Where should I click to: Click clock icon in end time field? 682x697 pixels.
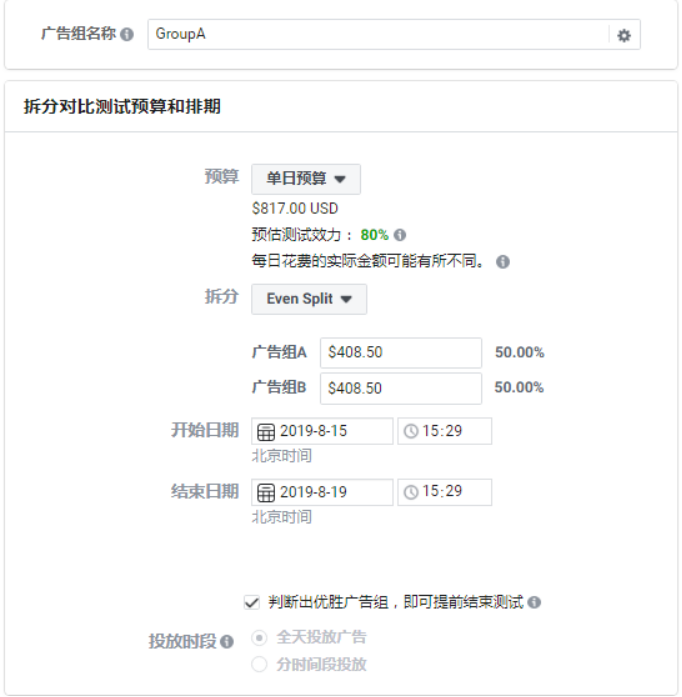click(x=411, y=493)
